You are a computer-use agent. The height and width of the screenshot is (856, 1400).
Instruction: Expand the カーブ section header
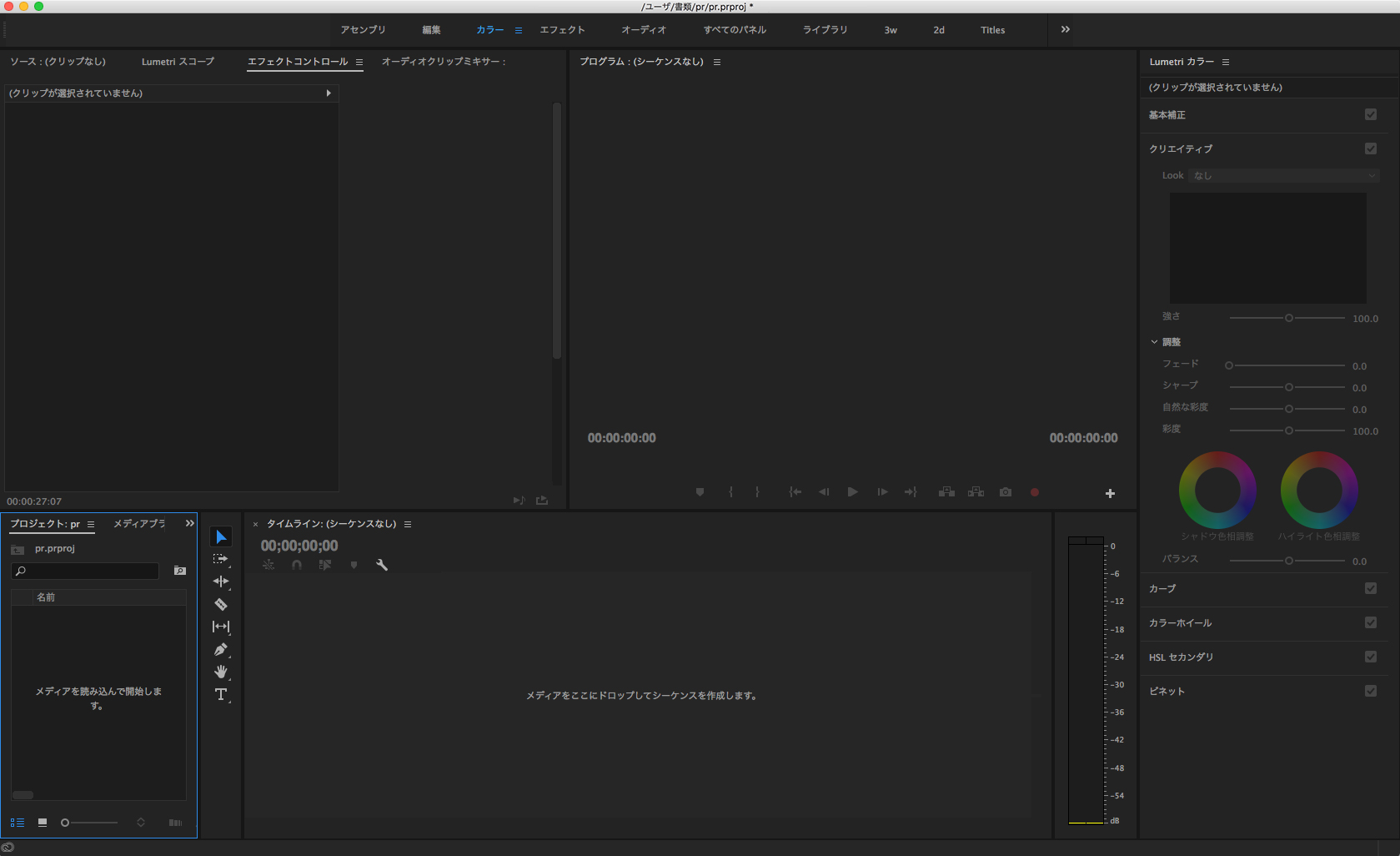coord(1162,588)
